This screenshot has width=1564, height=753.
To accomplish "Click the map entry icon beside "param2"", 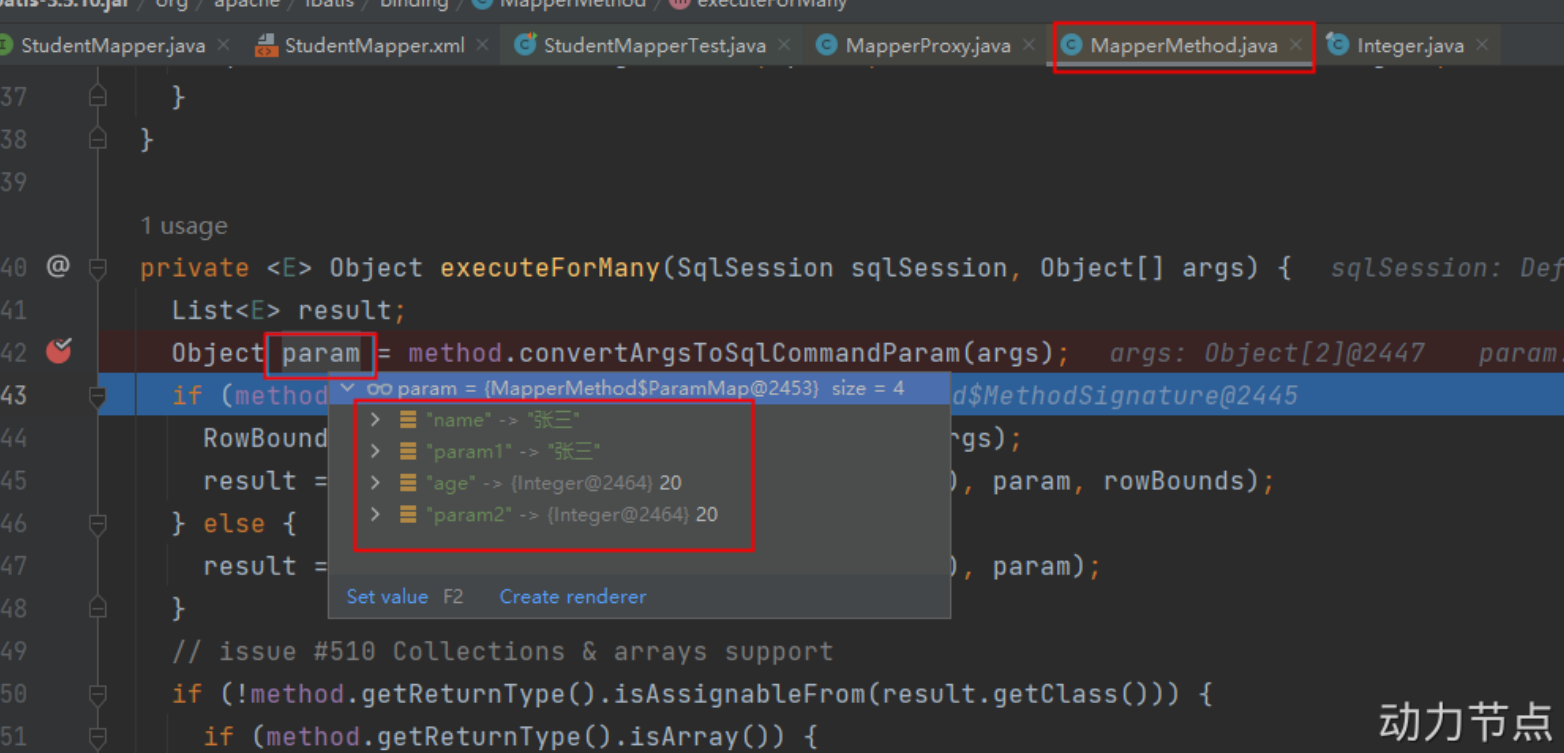I will point(408,514).
